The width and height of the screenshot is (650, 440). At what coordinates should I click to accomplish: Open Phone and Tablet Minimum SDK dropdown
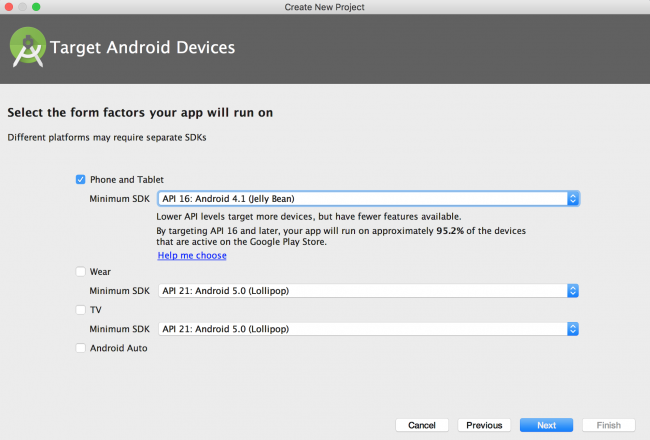[x=368, y=199]
